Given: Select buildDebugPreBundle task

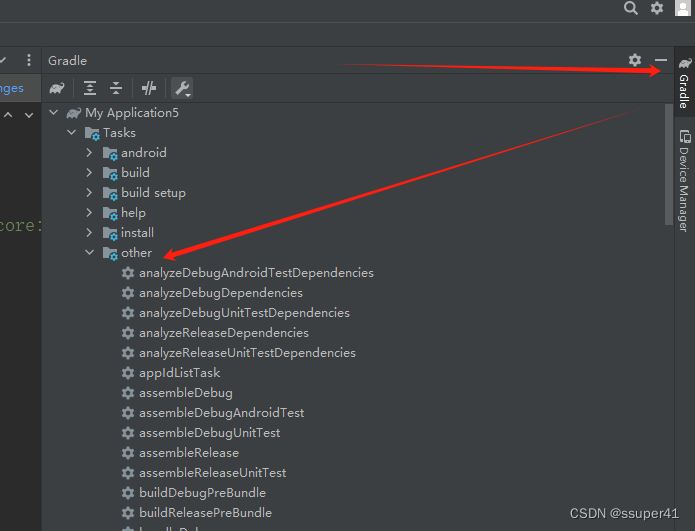Looking at the screenshot, I should coord(203,492).
